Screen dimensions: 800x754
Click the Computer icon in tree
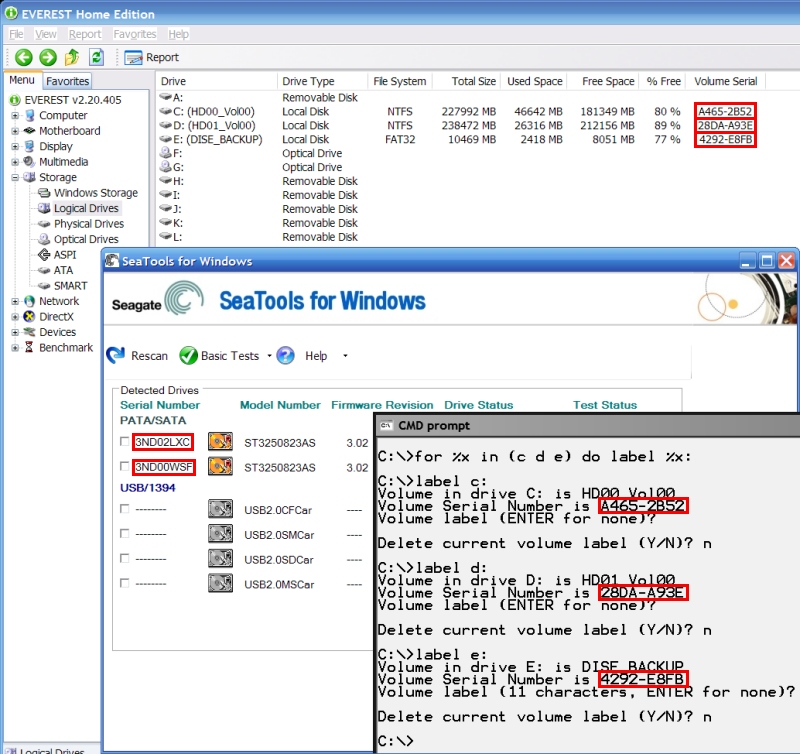[30, 116]
